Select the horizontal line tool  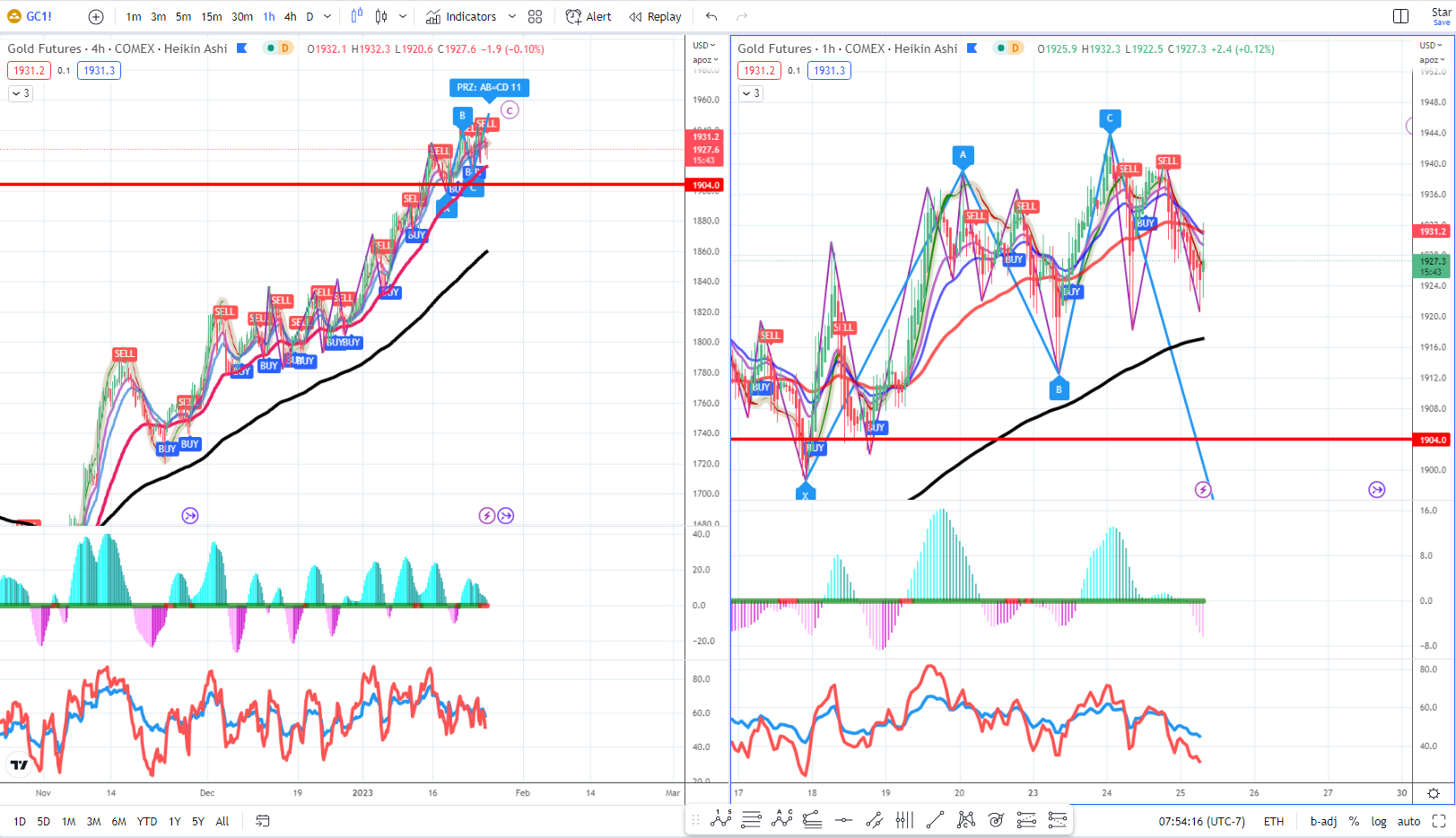pyautogui.click(x=843, y=819)
